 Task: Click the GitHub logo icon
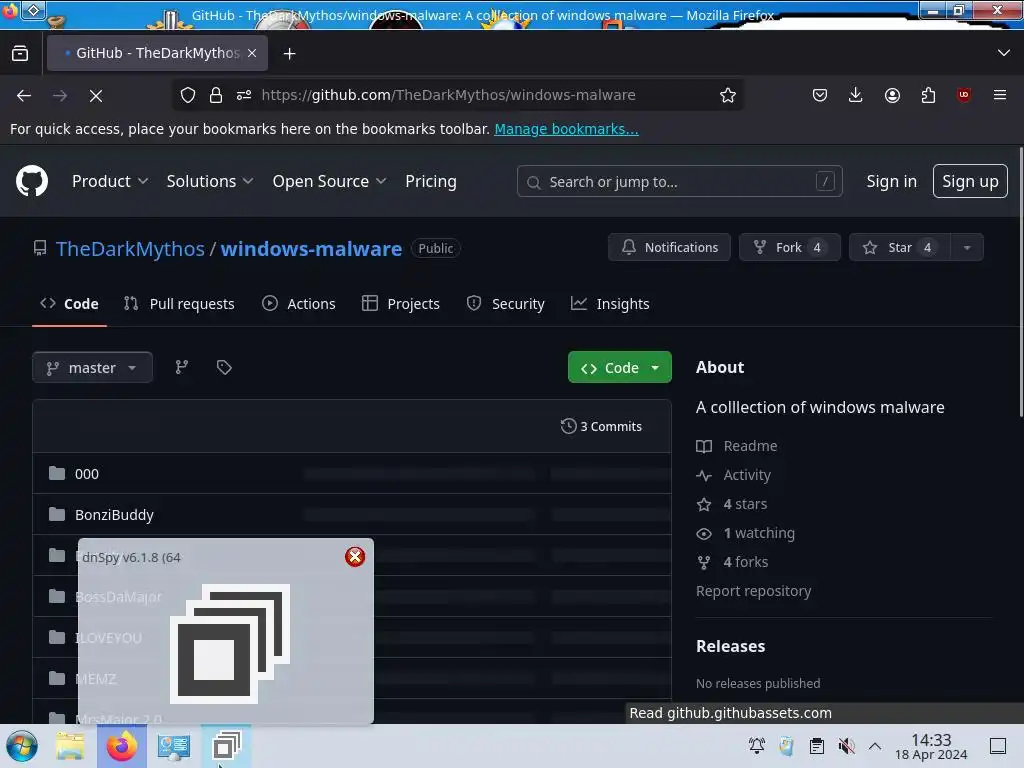coord(31,181)
